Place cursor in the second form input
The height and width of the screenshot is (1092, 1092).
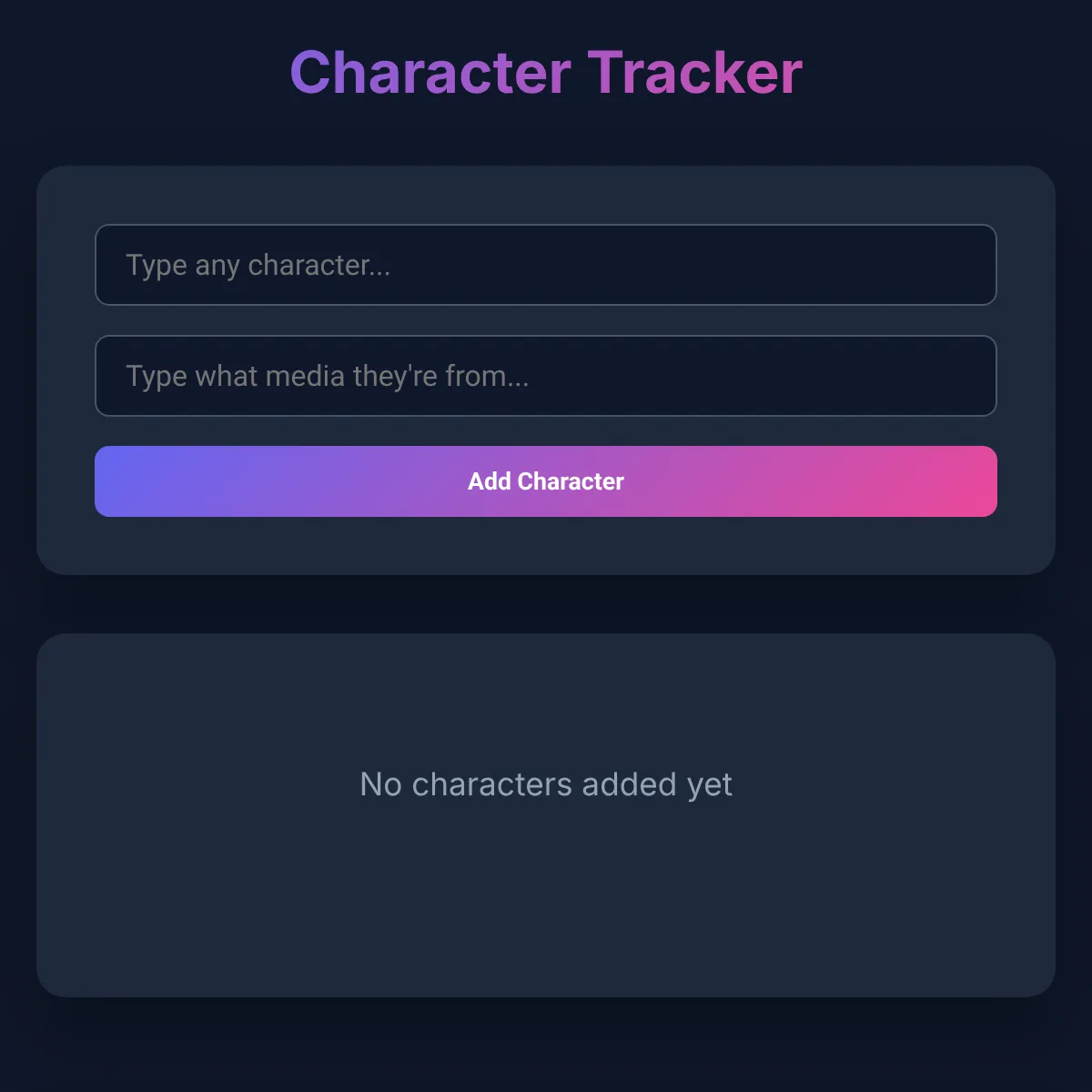[x=546, y=376]
